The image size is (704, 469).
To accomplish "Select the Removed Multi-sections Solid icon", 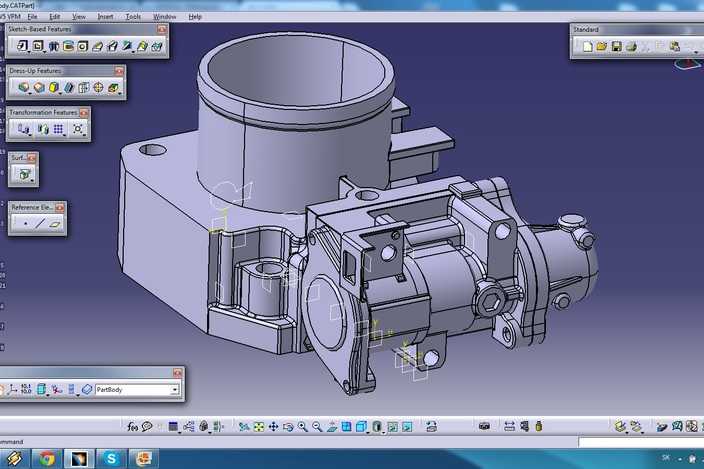I will tap(157, 46).
